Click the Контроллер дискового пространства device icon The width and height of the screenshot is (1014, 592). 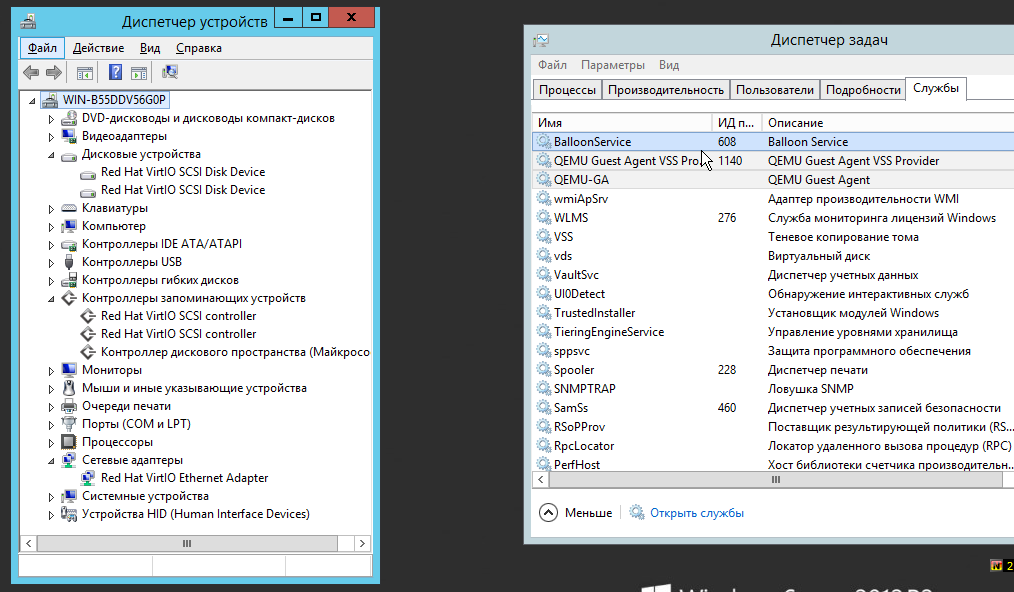coord(88,352)
